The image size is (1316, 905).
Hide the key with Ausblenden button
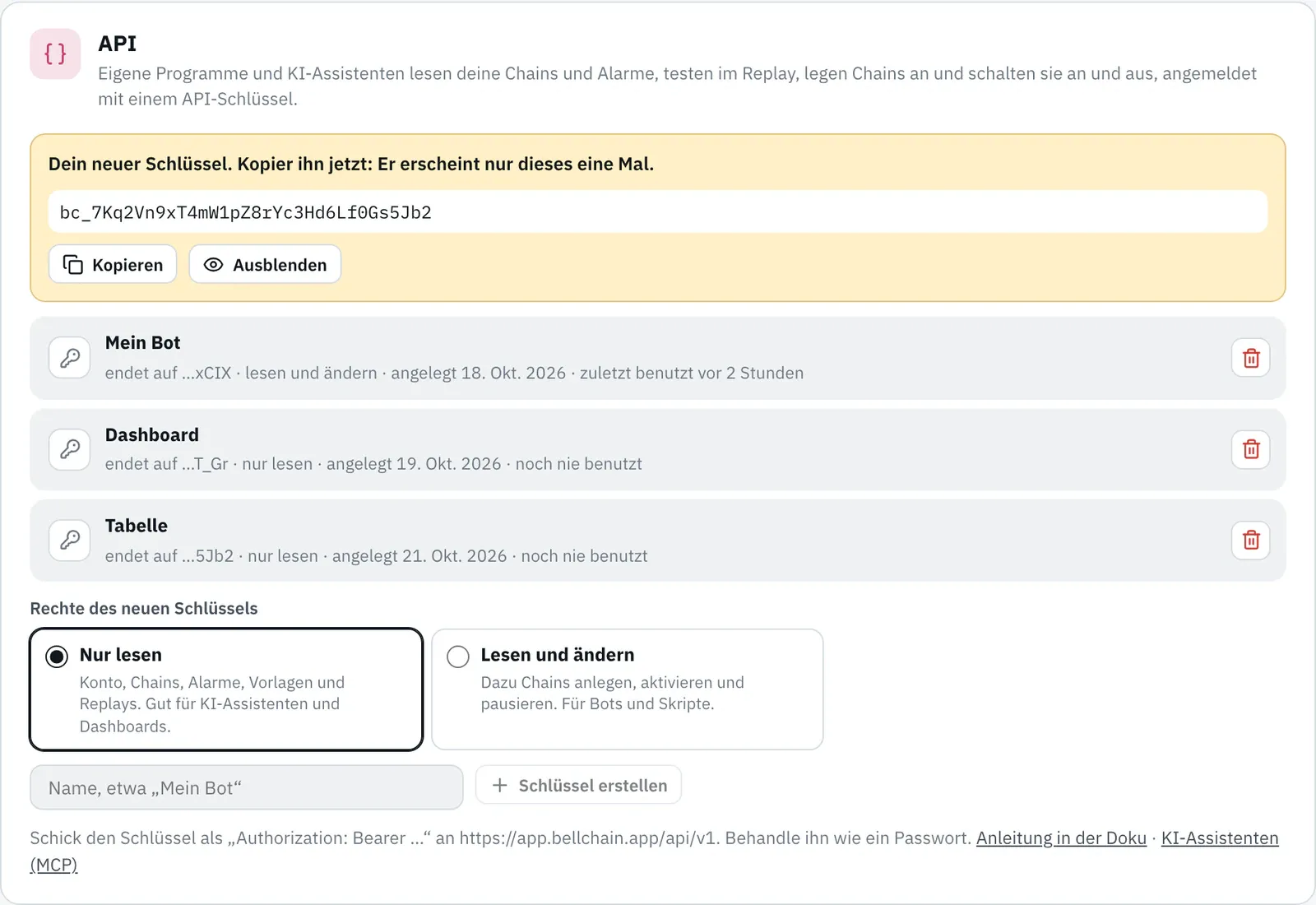pyautogui.click(x=265, y=264)
